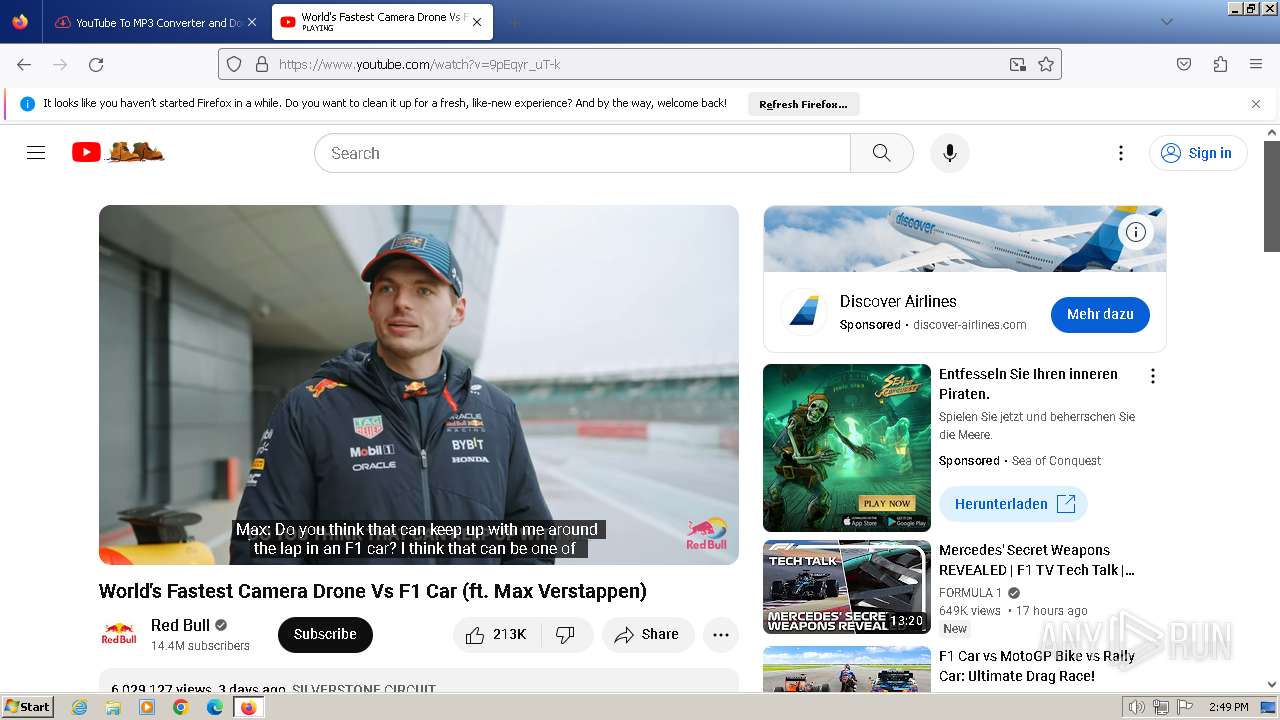Open a new tab with plus

tap(514, 22)
